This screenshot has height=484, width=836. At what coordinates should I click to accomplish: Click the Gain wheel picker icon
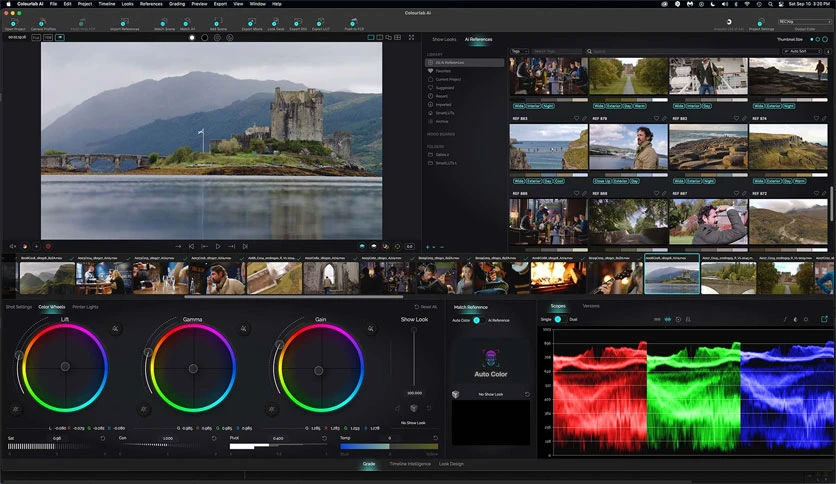[371, 329]
